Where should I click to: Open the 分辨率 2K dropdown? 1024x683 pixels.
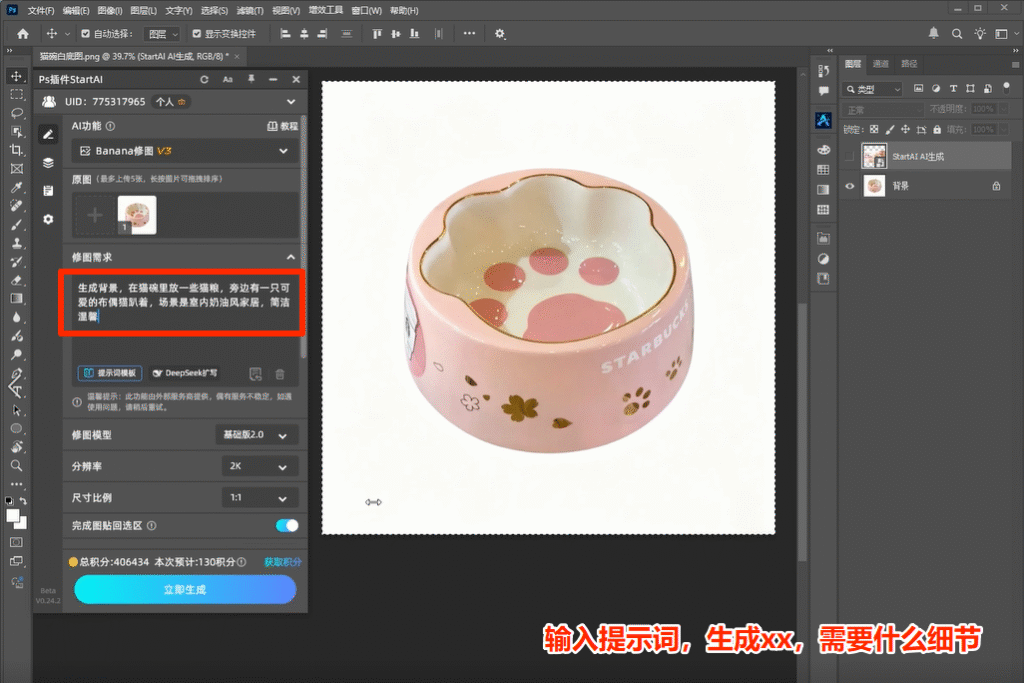click(x=260, y=466)
